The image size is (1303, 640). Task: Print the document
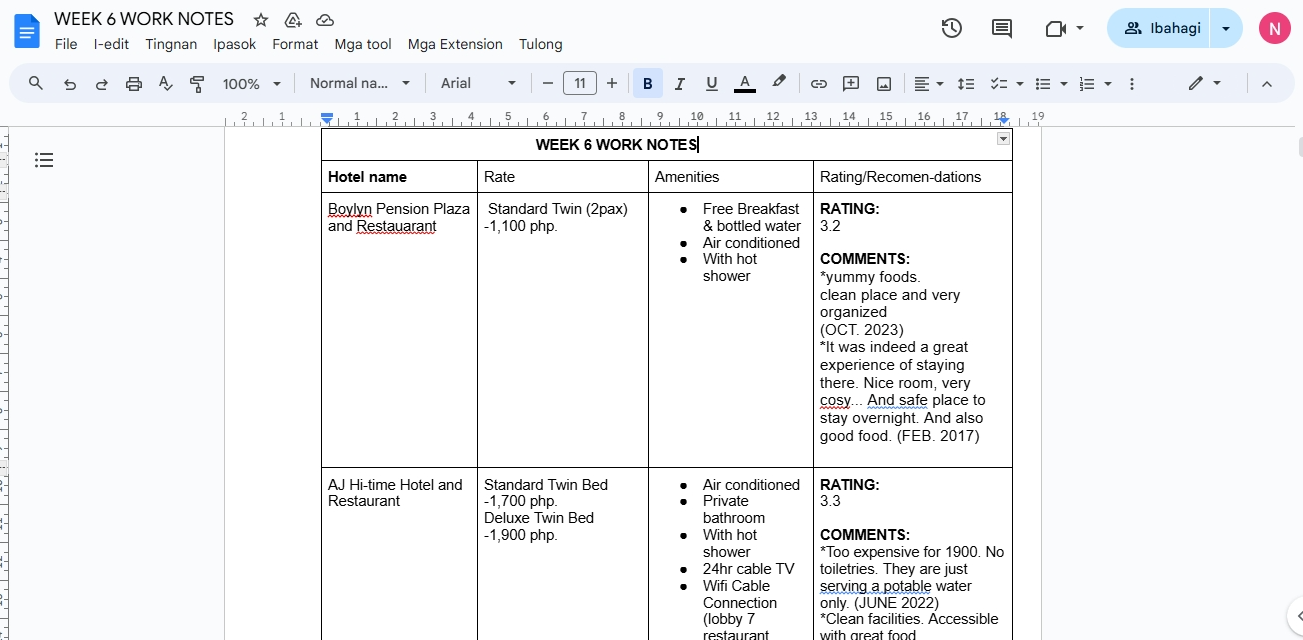tap(134, 84)
